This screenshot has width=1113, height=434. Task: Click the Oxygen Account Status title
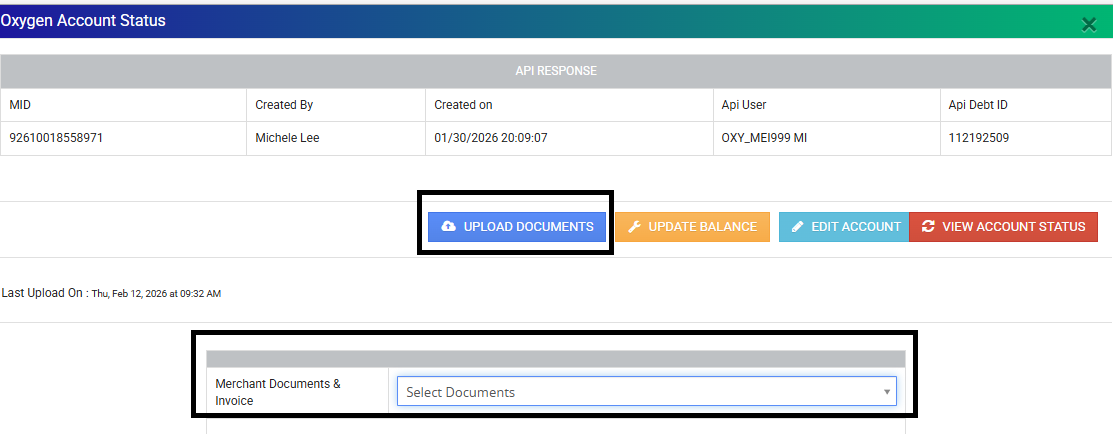coord(83,21)
